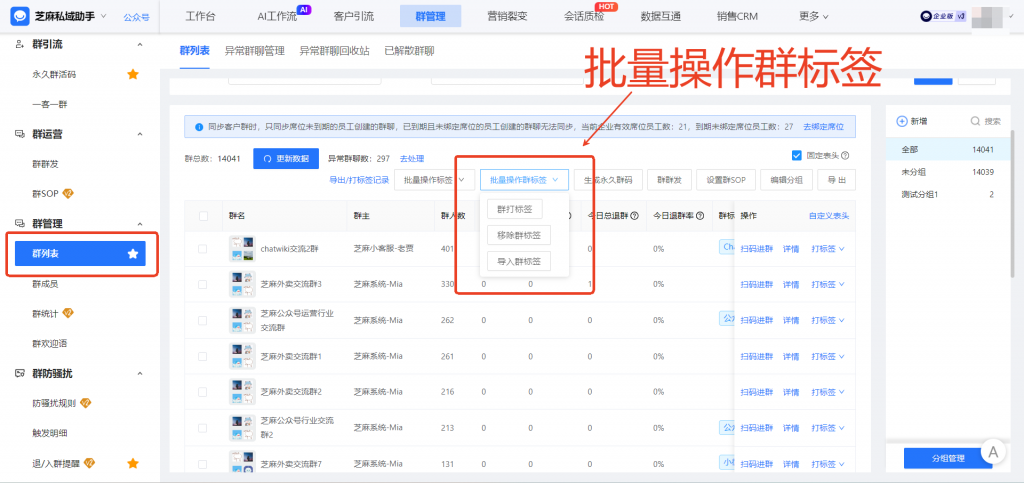
Task: Switch to the 已解散群聊 tab
Action: pos(409,50)
